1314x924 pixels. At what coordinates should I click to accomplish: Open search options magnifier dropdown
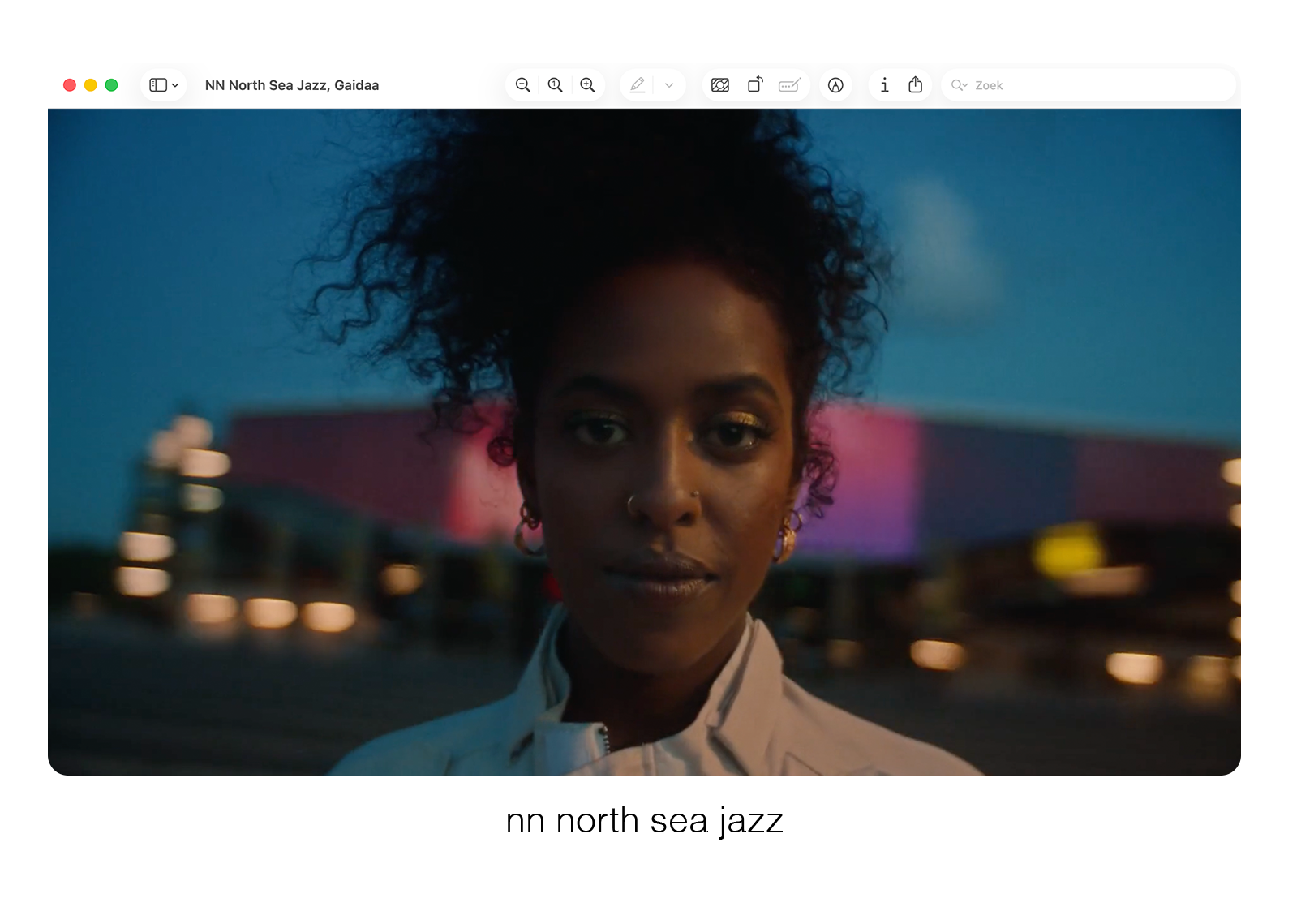pos(960,85)
